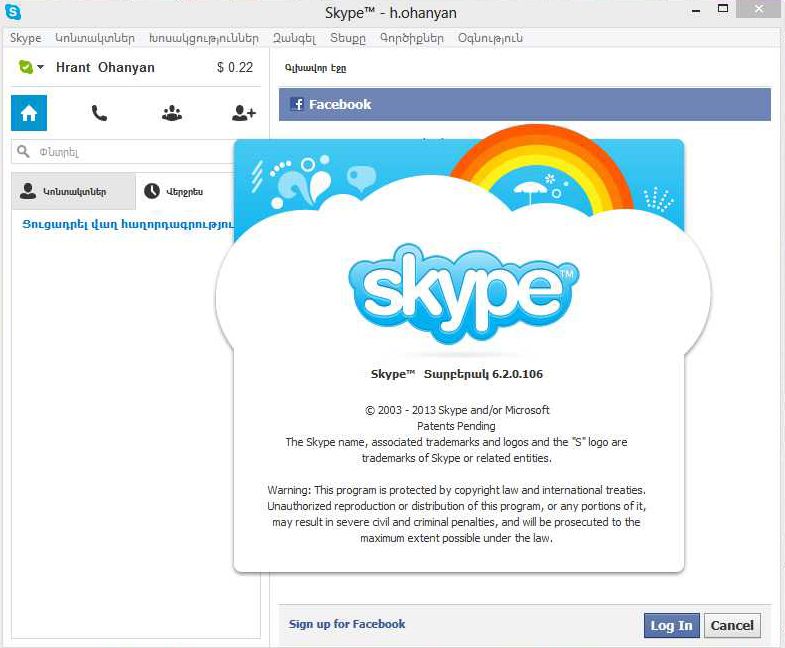Click the Log In button

coord(671,625)
